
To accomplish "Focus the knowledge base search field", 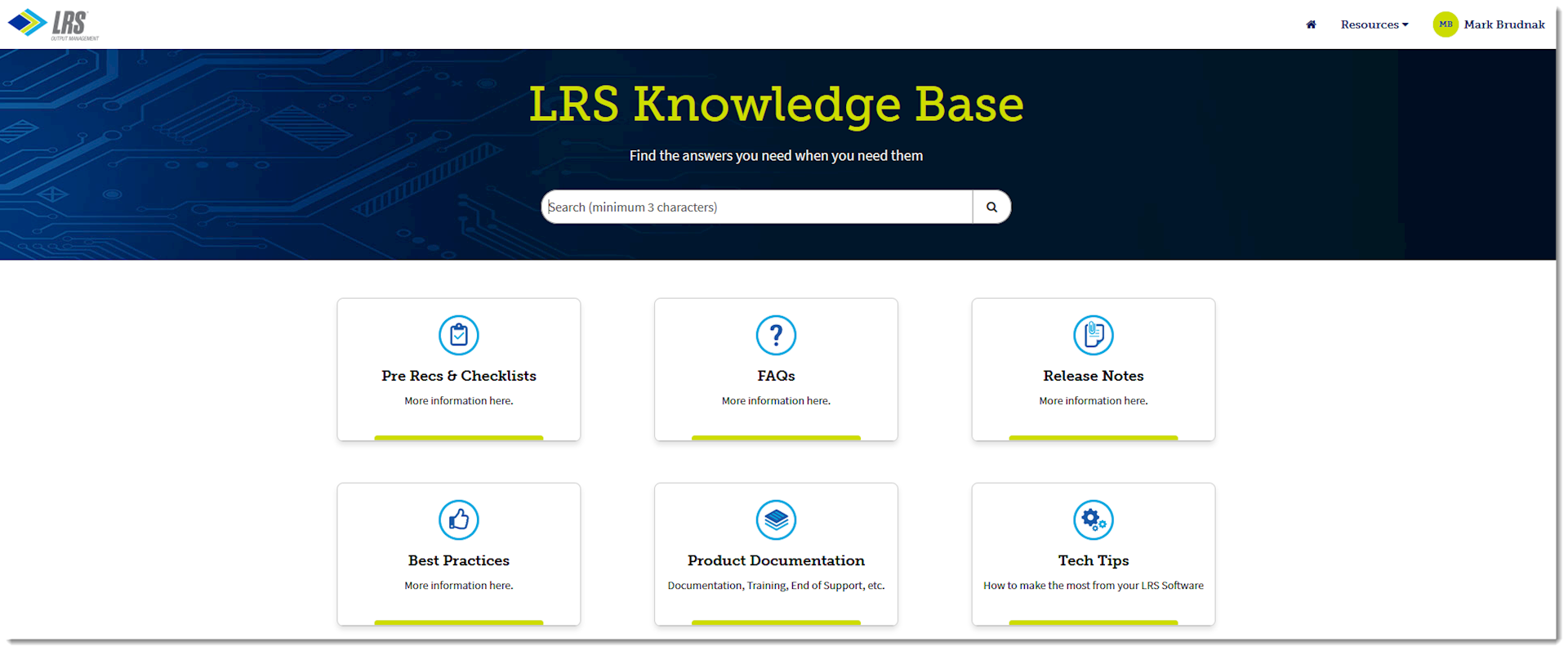I will [756, 207].
